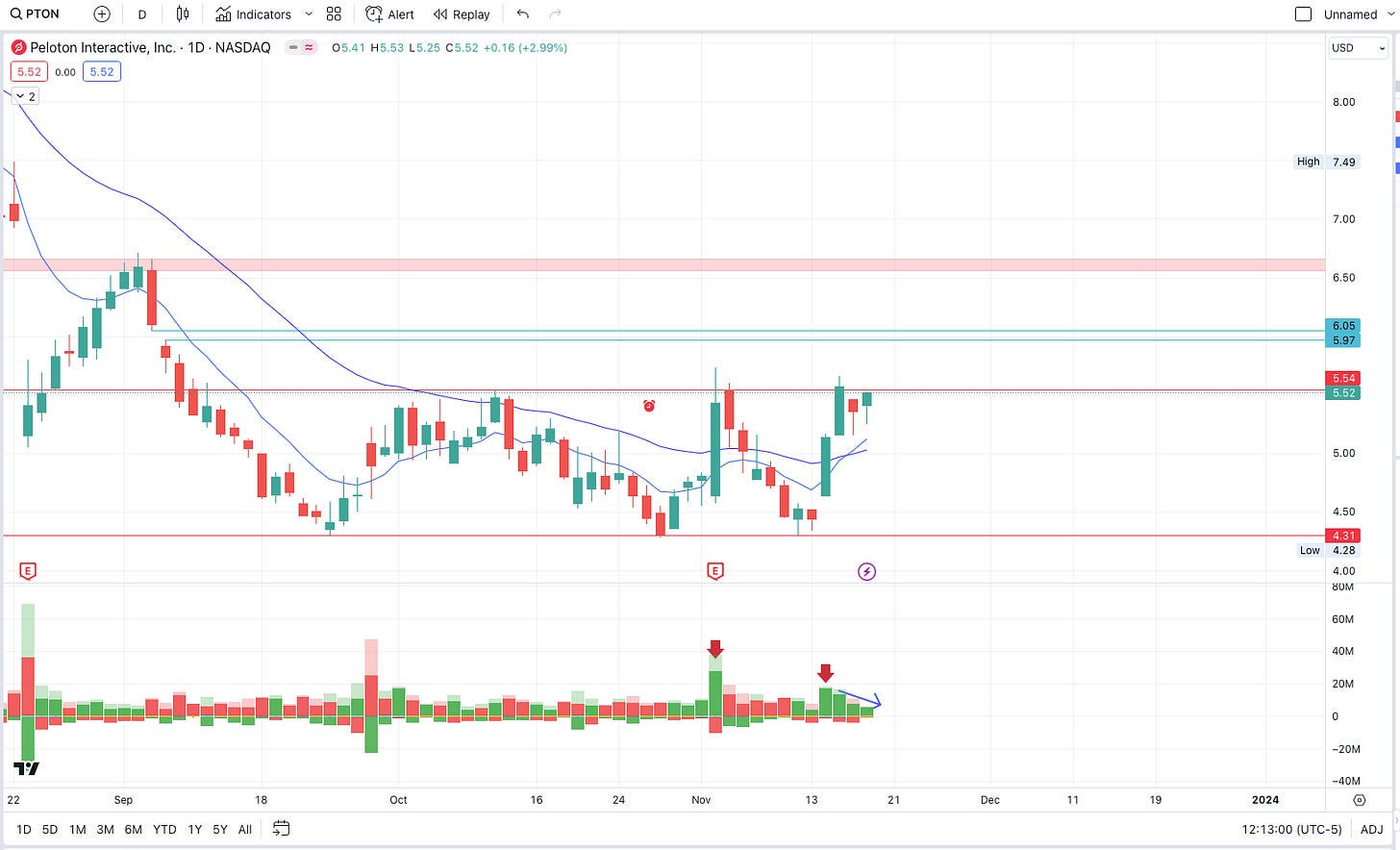Click the red 4.31 price label
This screenshot has height=850, width=1400.
click(1343, 536)
